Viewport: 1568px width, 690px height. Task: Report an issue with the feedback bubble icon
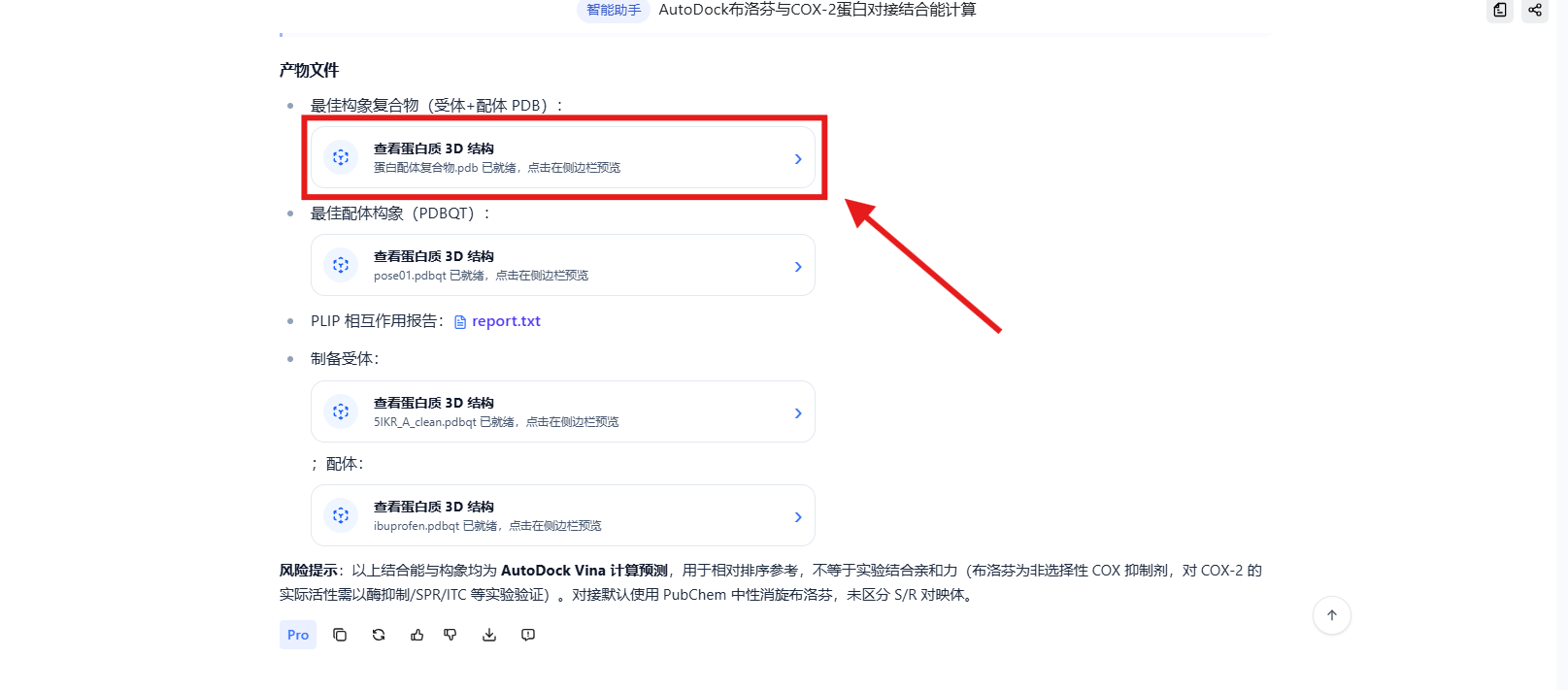pos(528,635)
